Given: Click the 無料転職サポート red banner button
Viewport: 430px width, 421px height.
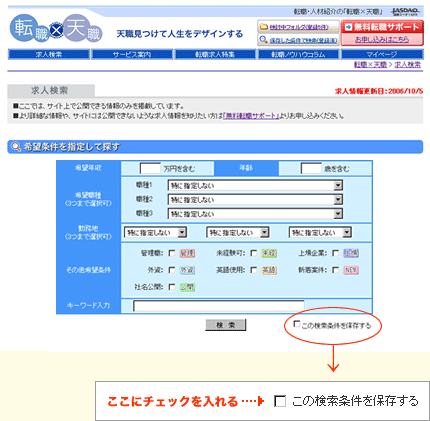Looking at the screenshot, I should 382,27.
